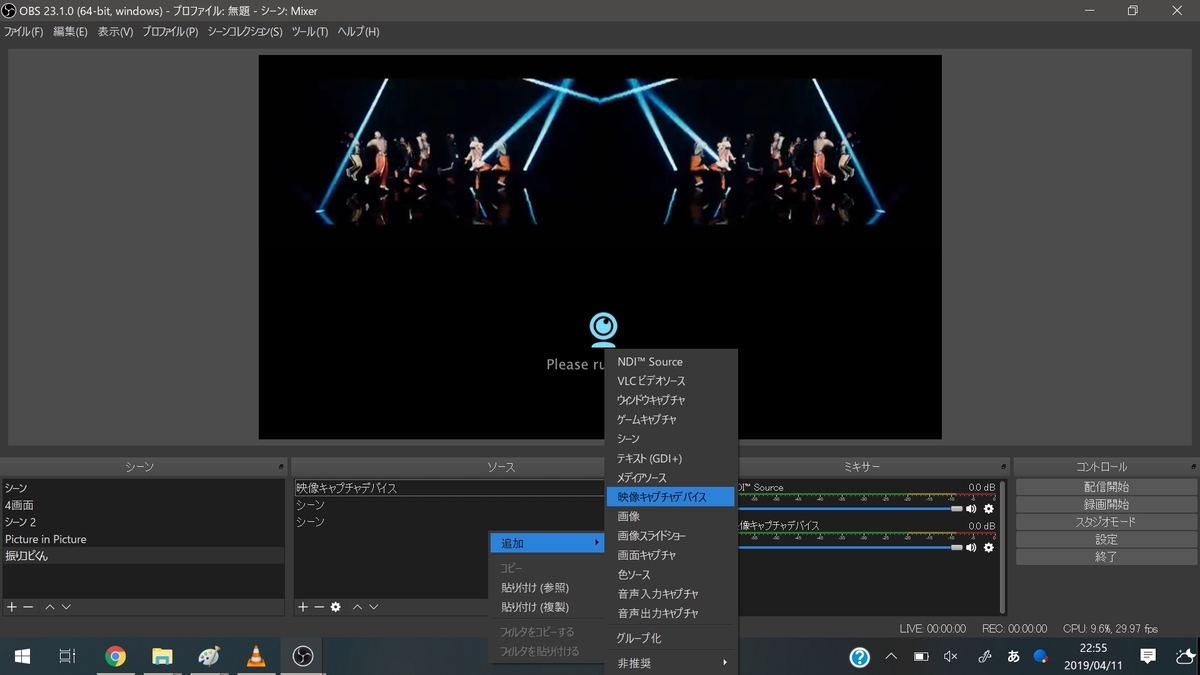Select the 4画面 scene

[x=143, y=505]
